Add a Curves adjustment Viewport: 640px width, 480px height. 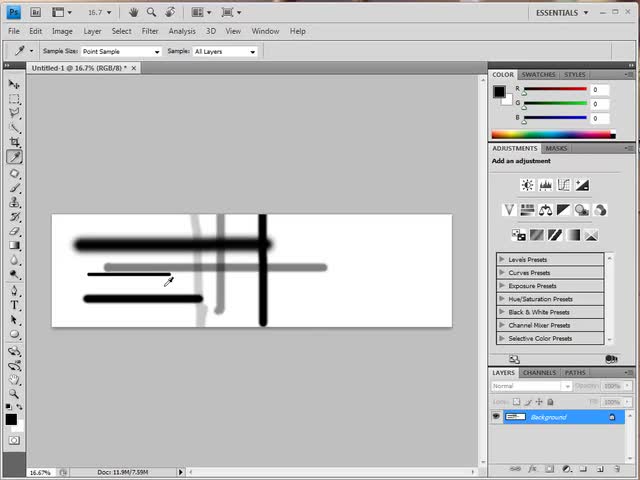click(564, 185)
